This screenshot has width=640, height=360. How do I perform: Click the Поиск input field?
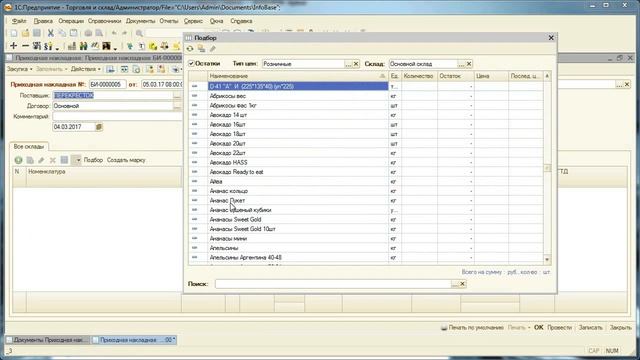(x=333, y=284)
